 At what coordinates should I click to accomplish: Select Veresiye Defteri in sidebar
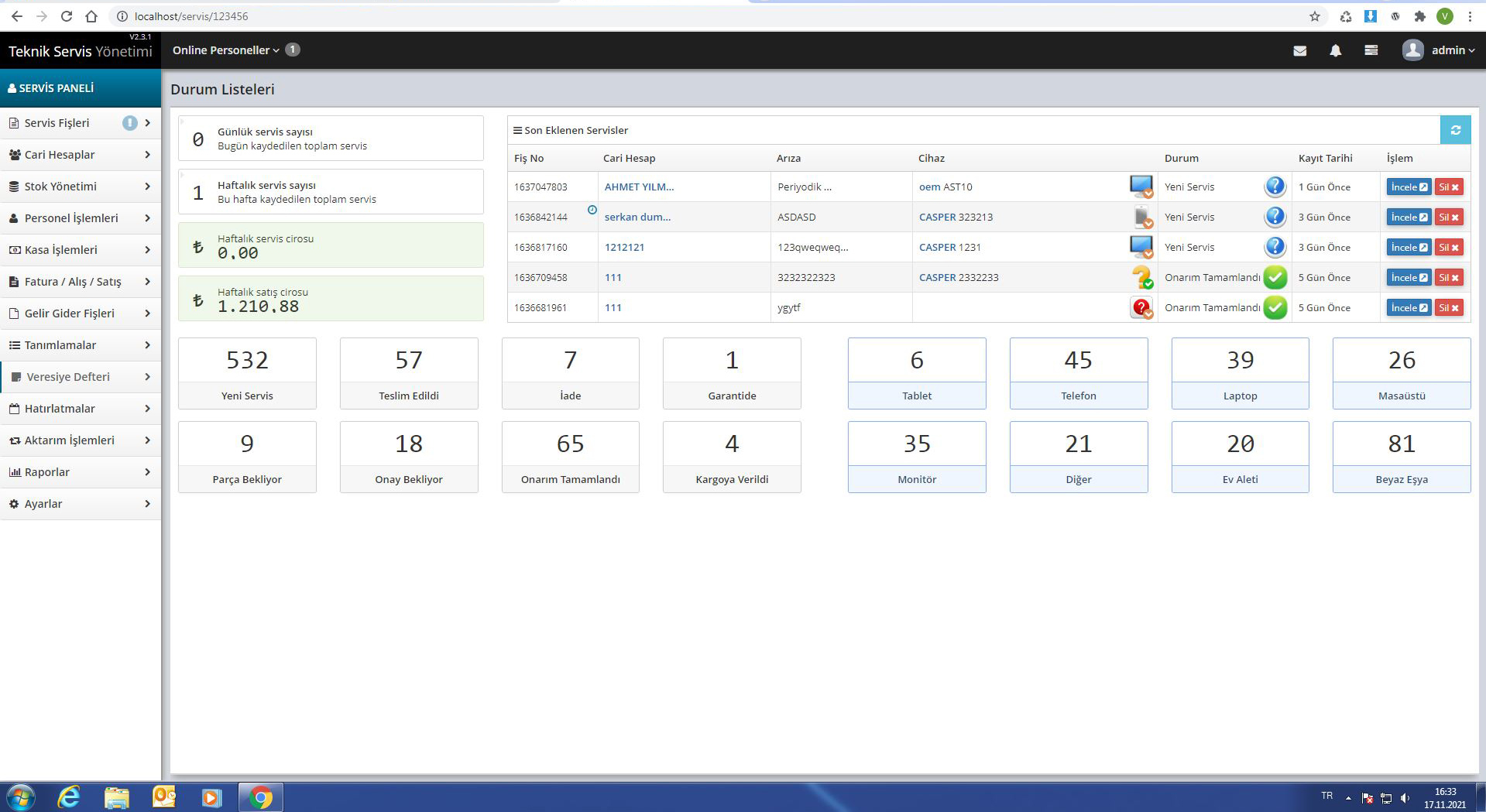tap(81, 377)
